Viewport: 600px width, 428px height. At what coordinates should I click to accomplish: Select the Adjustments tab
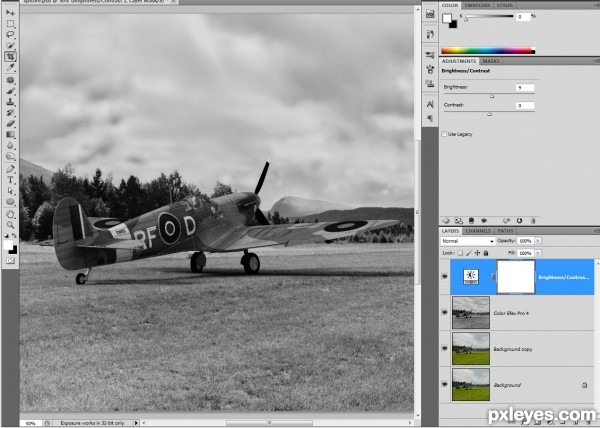point(459,61)
